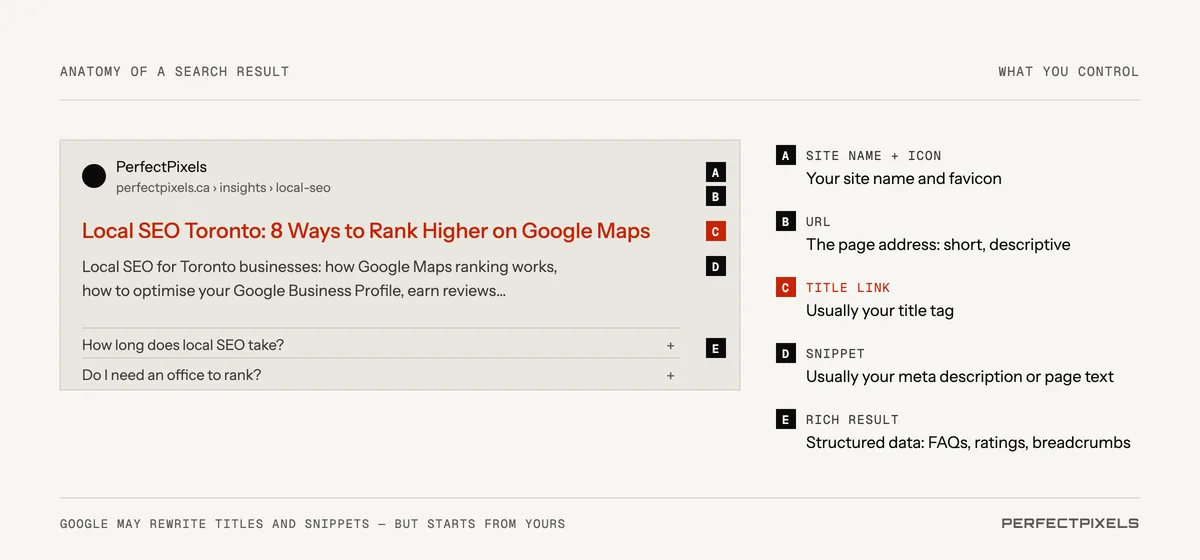The image size is (1200, 560).
Task: Click marker A beside the search result card
Action: click(x=715, y=172)
